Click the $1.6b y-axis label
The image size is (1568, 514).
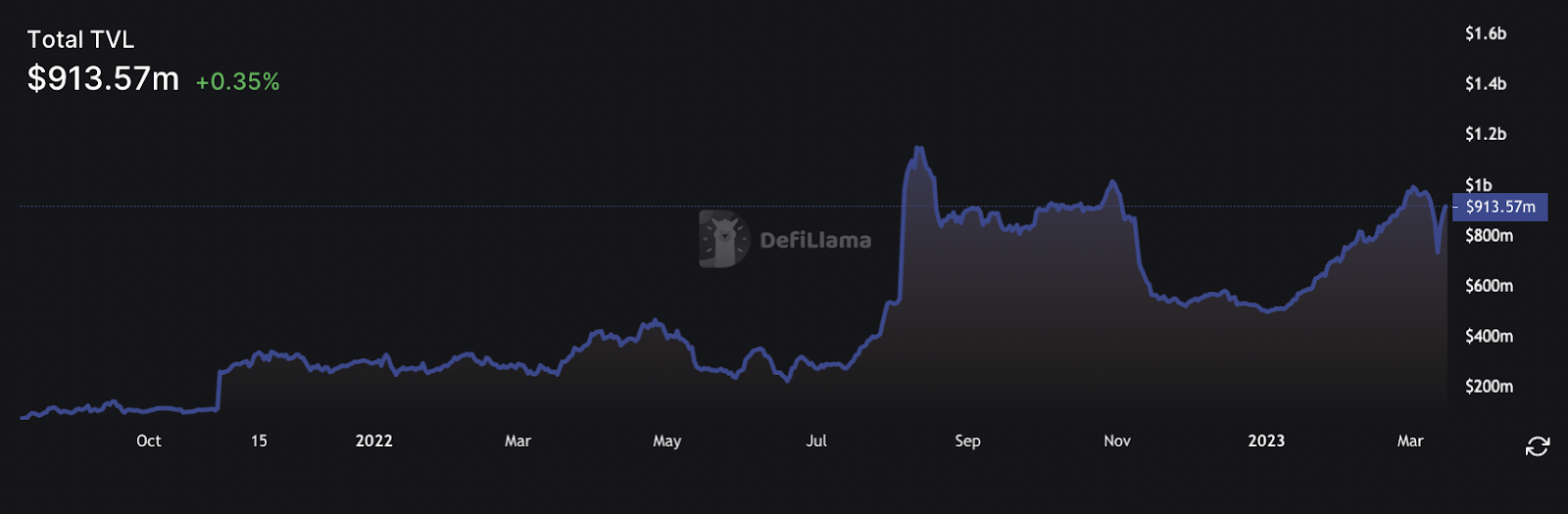coord(1486,33)
